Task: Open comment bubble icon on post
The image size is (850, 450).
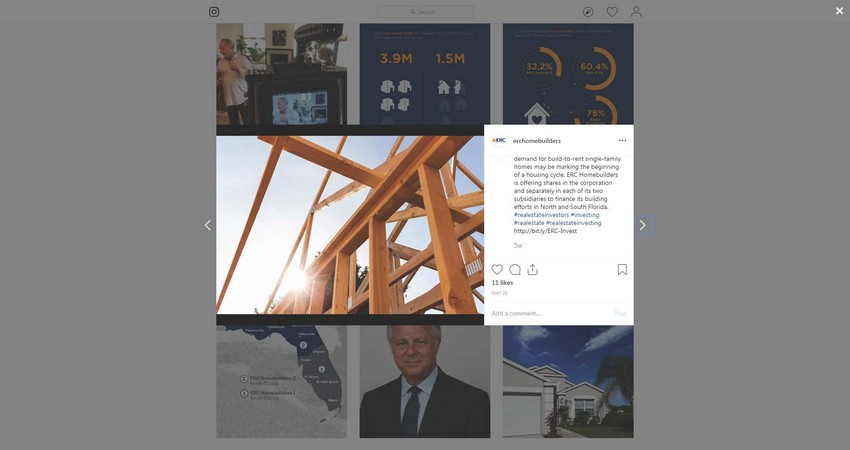Action: [515, 269]
